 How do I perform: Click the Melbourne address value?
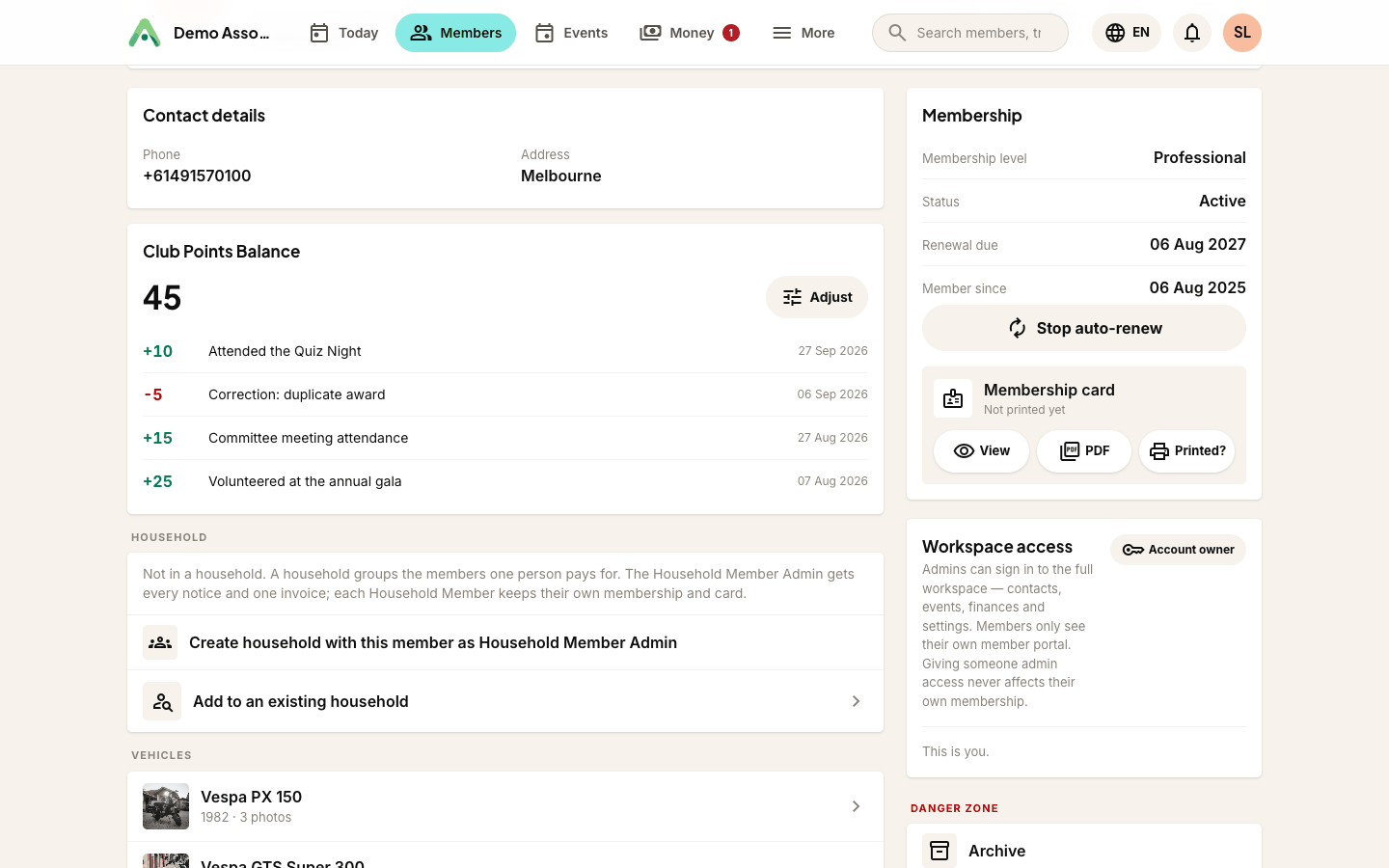click(561, 176)
